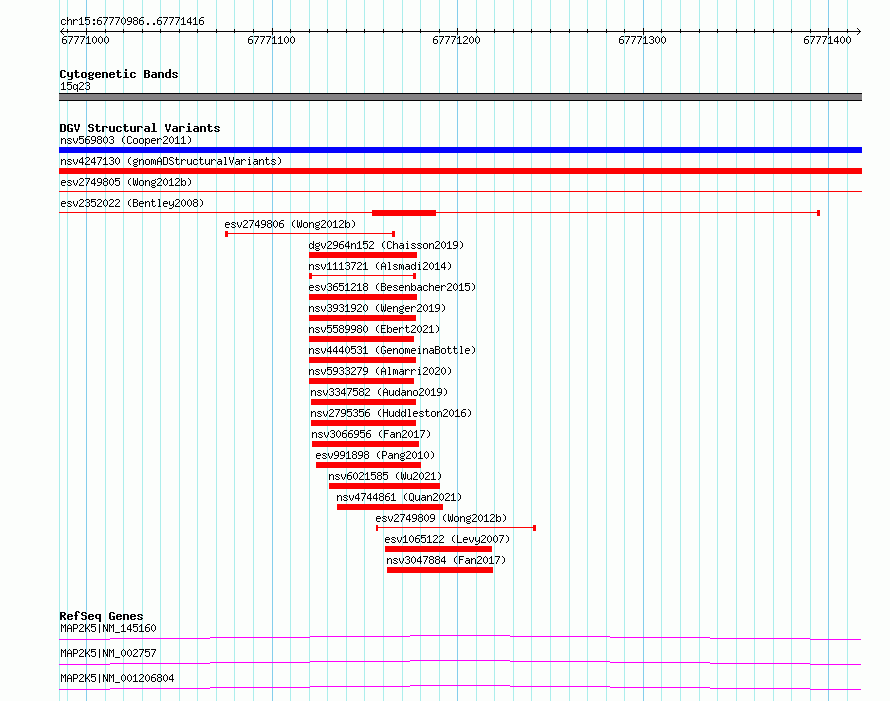Click the red bar under nsv6021585
890x701 pixels.
pos(384,486)
